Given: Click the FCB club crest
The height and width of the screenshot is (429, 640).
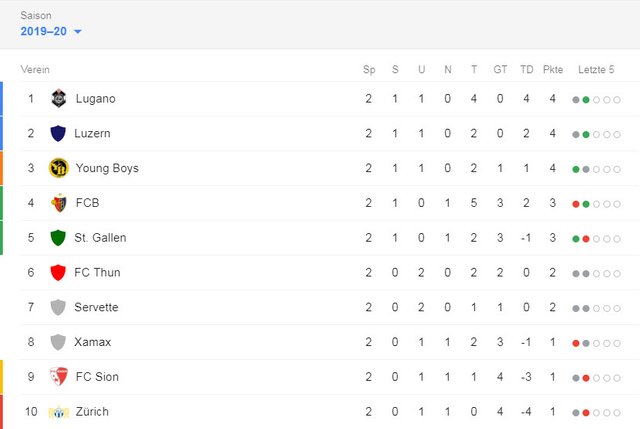Looking at the screenshot, I should coord(58,203).
